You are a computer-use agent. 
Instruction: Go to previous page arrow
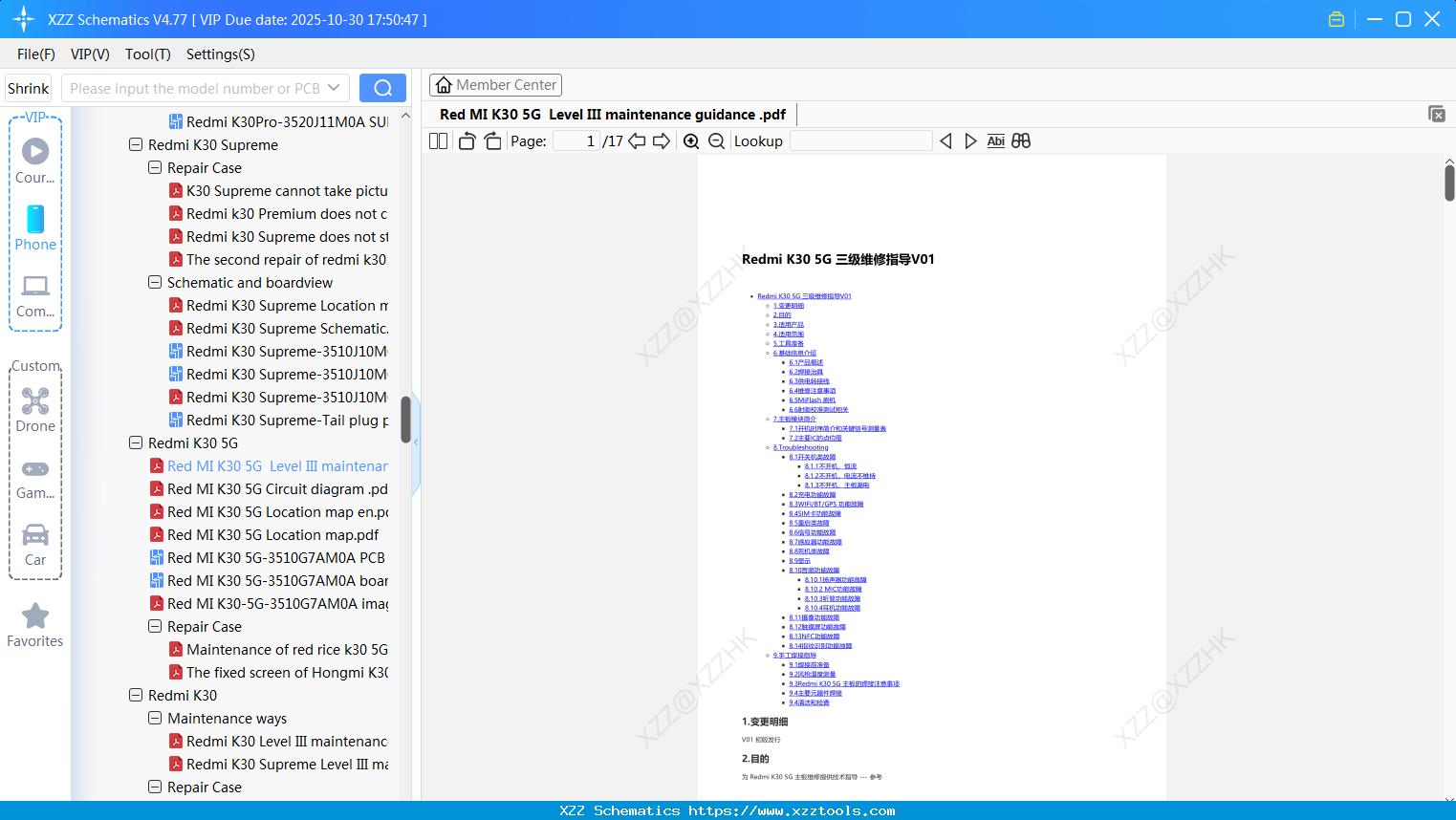637,141
